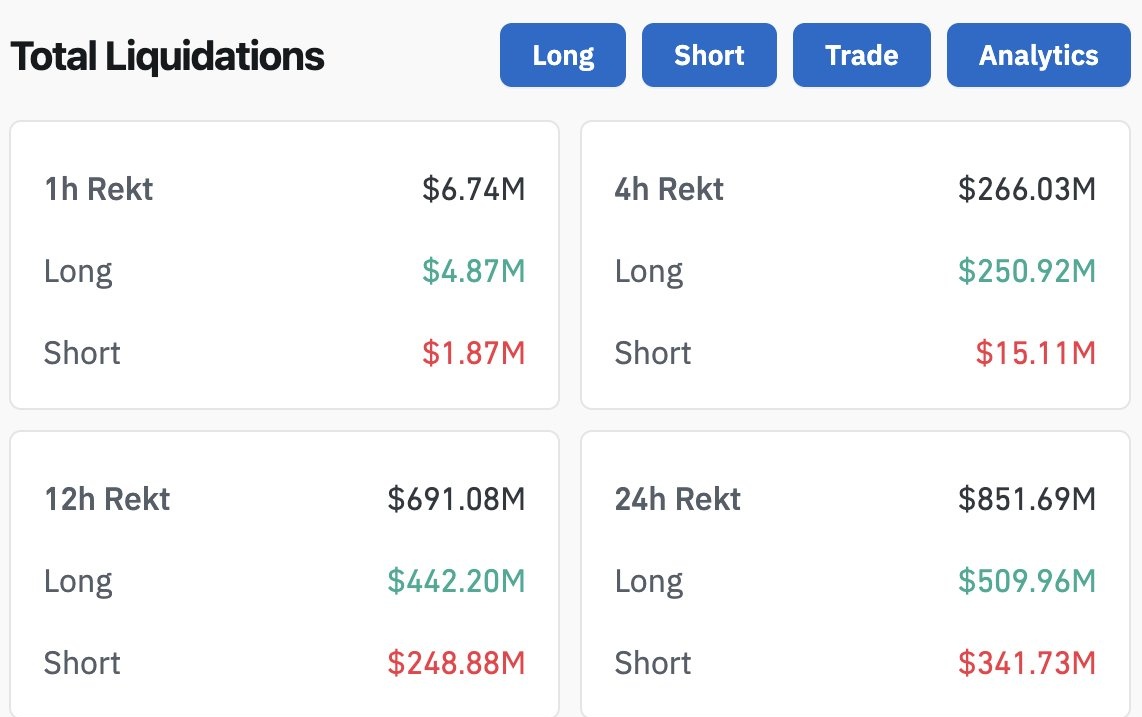Click the blue Long button
The height and width of the screenshot is (717, 1142).
tap(563, 55)
